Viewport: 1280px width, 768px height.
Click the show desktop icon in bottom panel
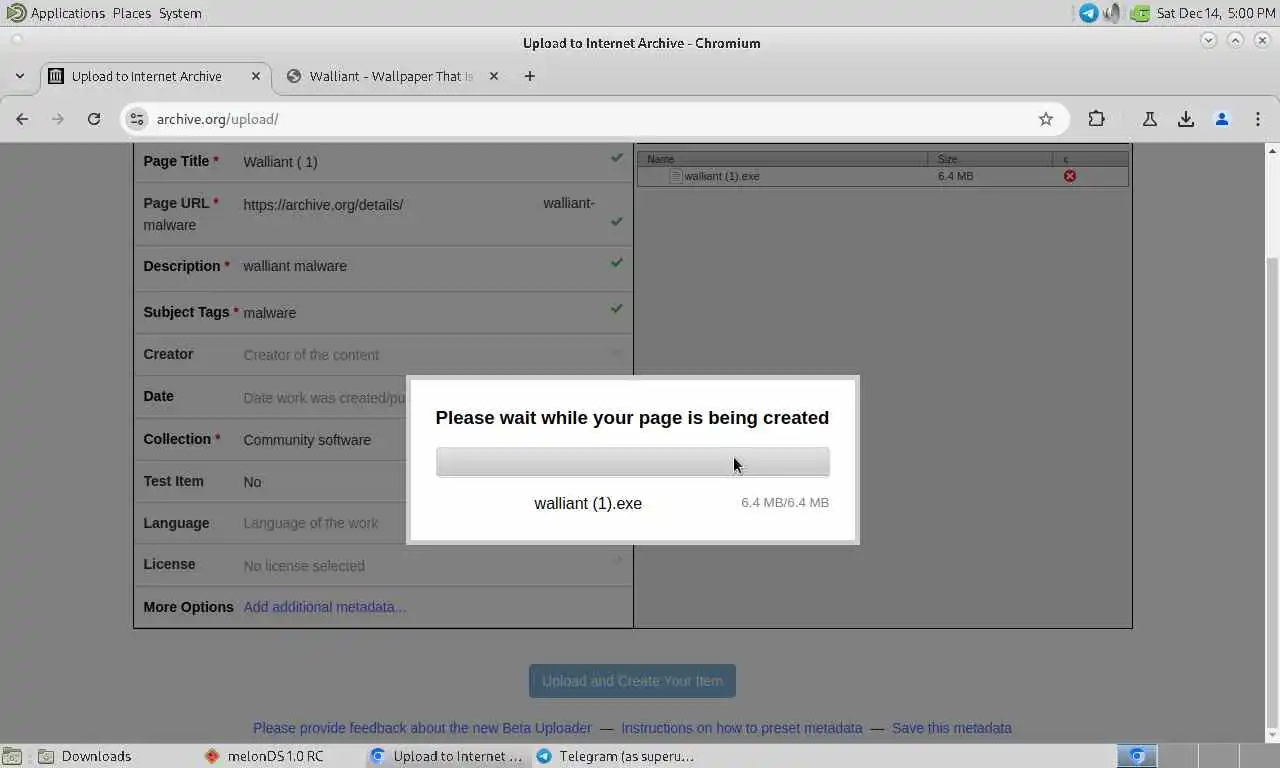click(x=11, y=756)
